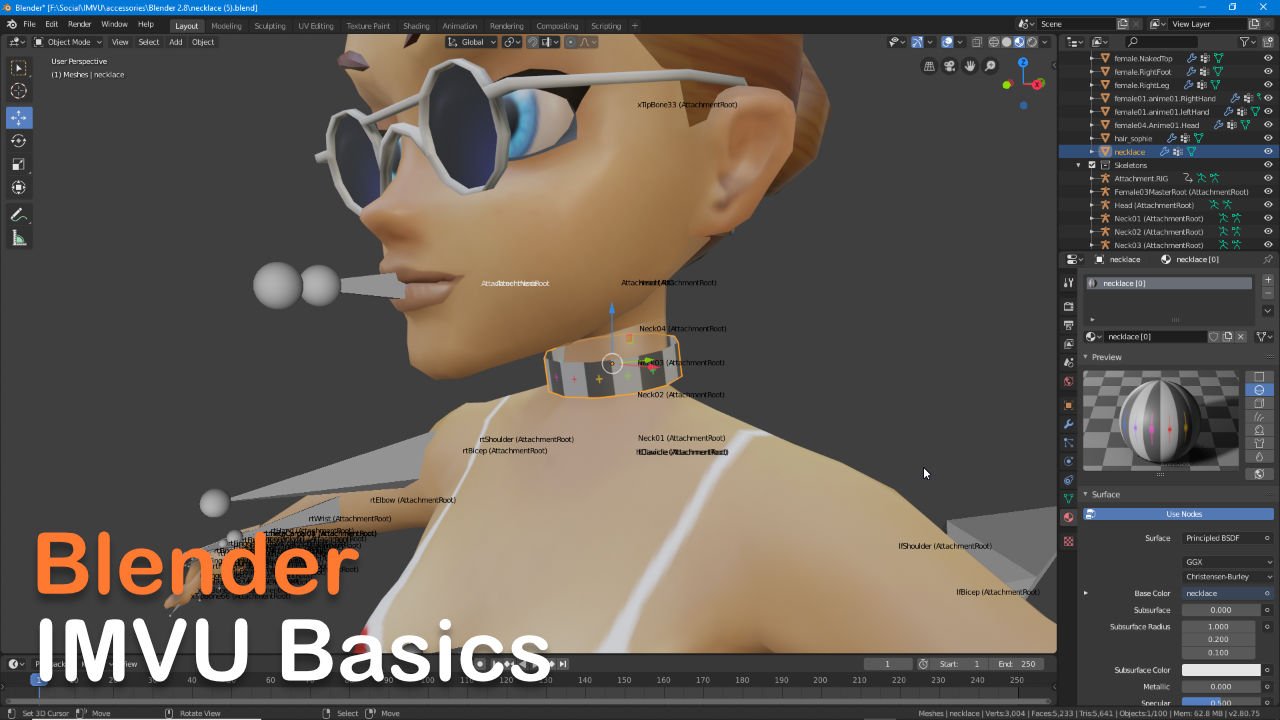
Task: Switch viewport to rendered shading
Action: (1032, 42)
